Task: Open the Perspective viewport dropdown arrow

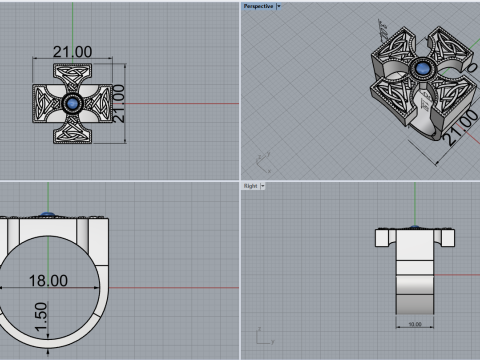Action: tap(279, 6)
